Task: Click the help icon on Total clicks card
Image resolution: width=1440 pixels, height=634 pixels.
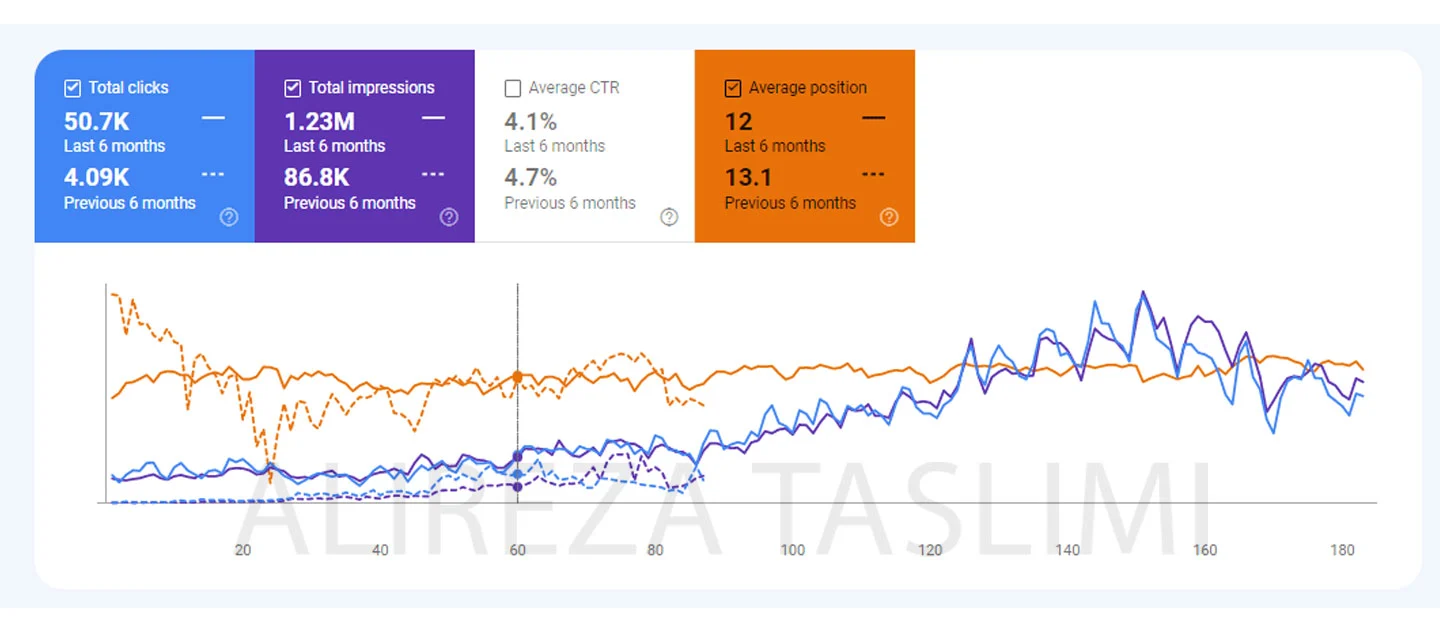Action: point(229,217)
